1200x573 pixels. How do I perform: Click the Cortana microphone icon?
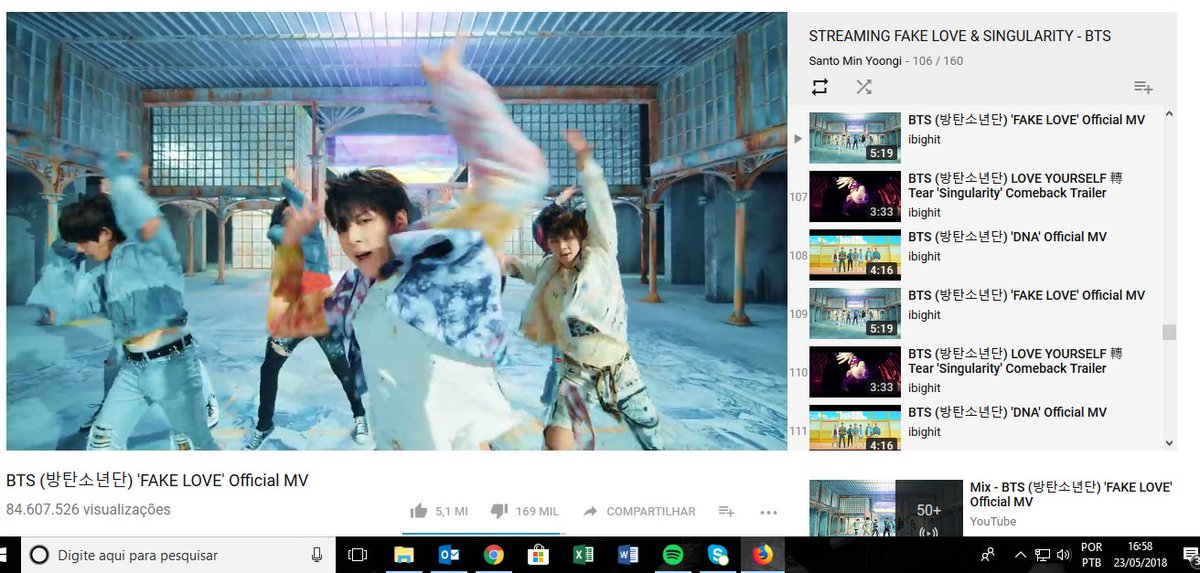[317, 555]
